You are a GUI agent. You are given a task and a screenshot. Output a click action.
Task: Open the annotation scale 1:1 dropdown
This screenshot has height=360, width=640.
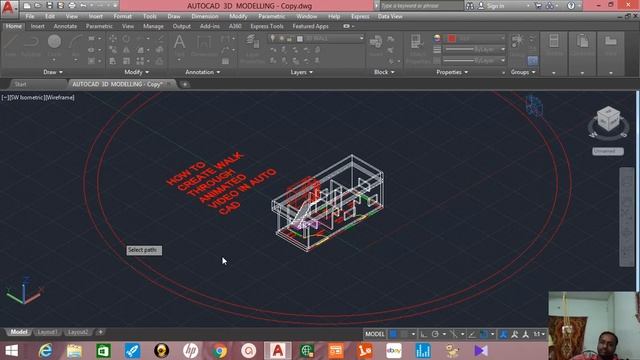click(539, 334)
